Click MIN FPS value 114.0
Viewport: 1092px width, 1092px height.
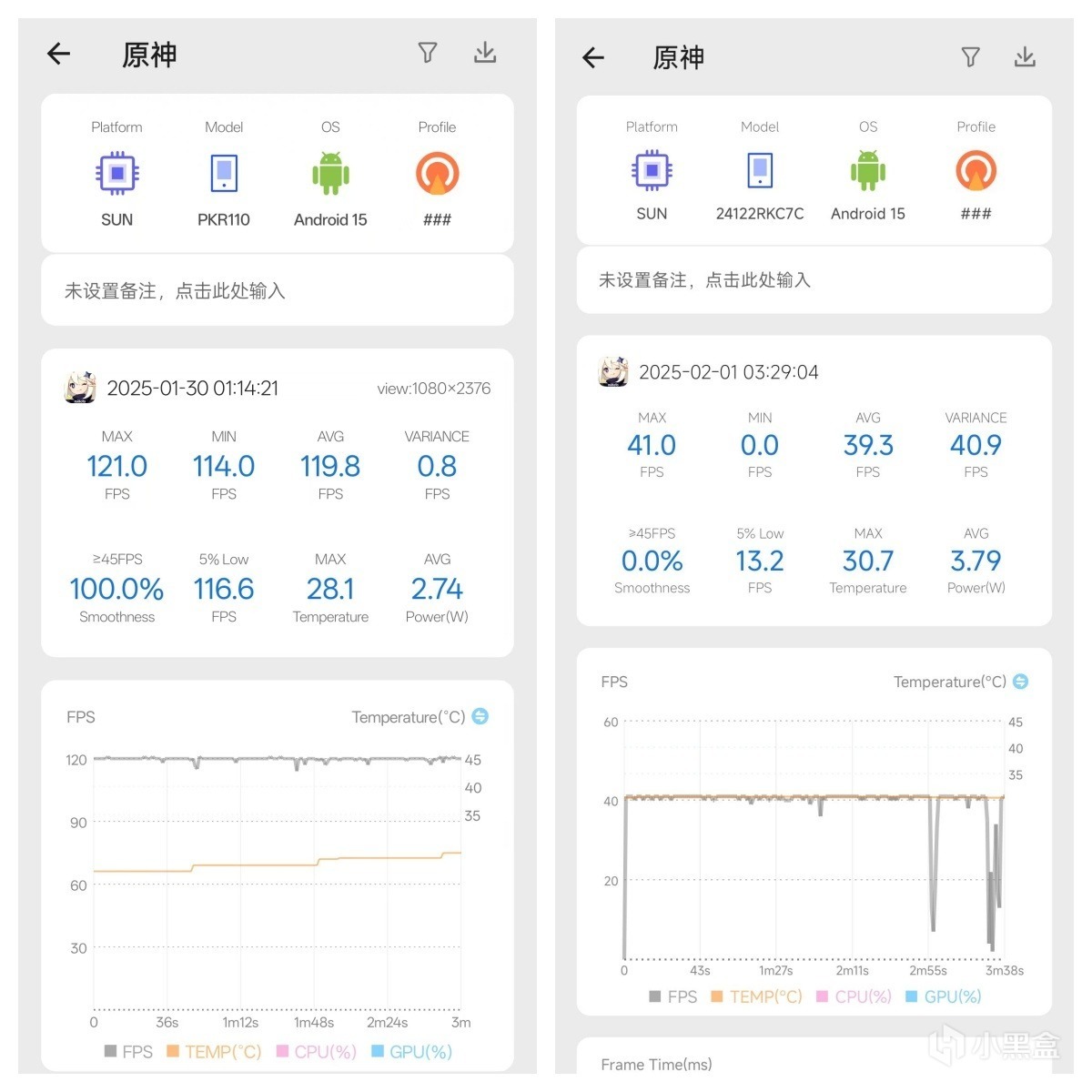[224, 466]
